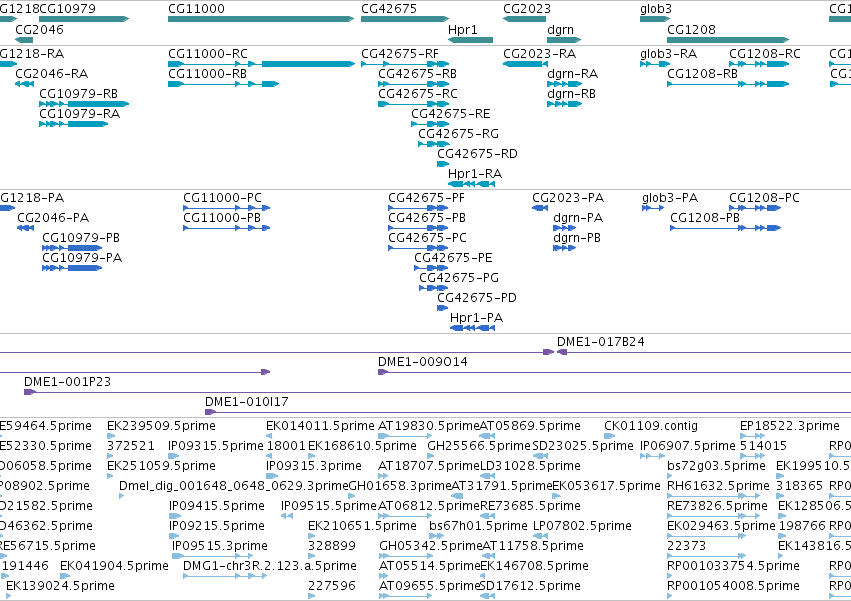Open the CG1208-RC transcript
This screenshot has height=601, width=851.
point(765,54)
